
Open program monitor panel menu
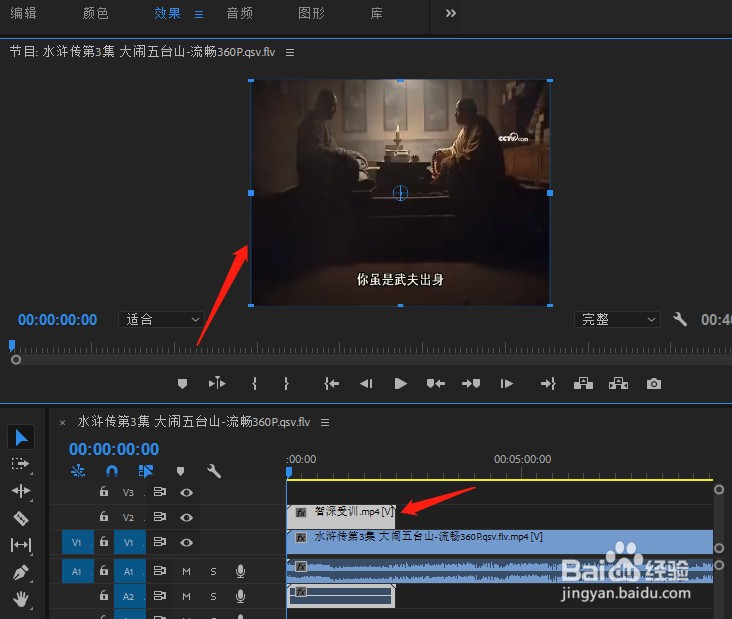[290, 52]
